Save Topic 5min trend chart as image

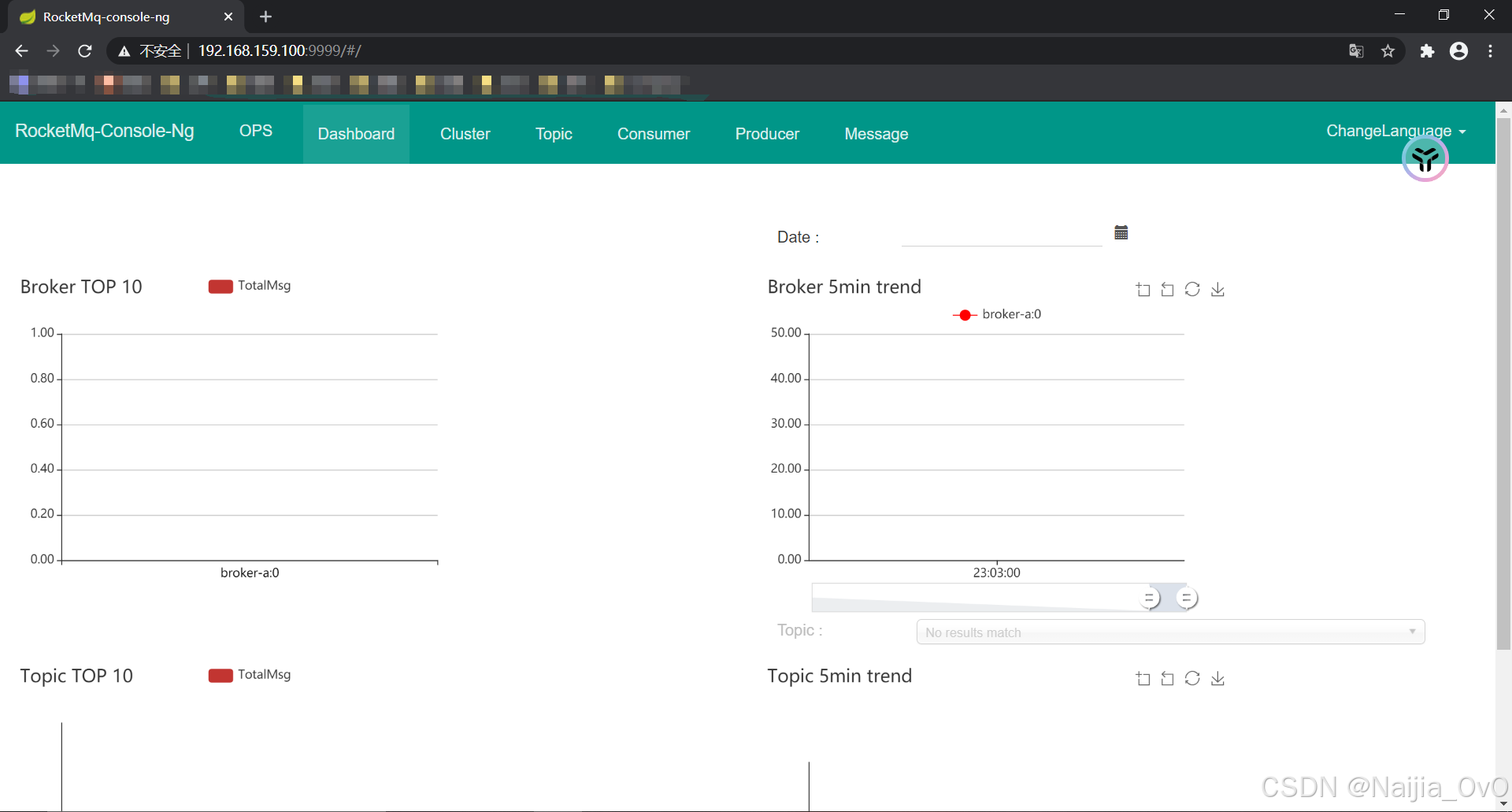point(1217,679)
